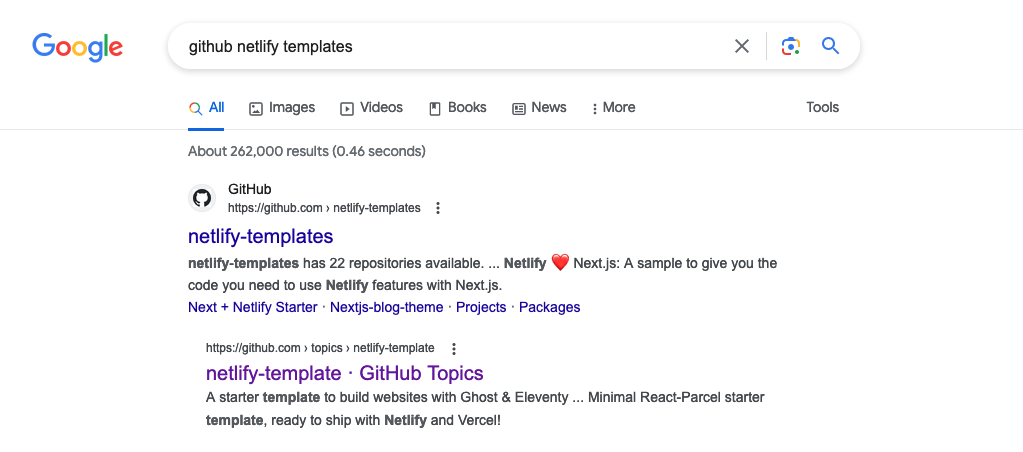
Task: Switch to the Books tab
Action: pos(457,108)
